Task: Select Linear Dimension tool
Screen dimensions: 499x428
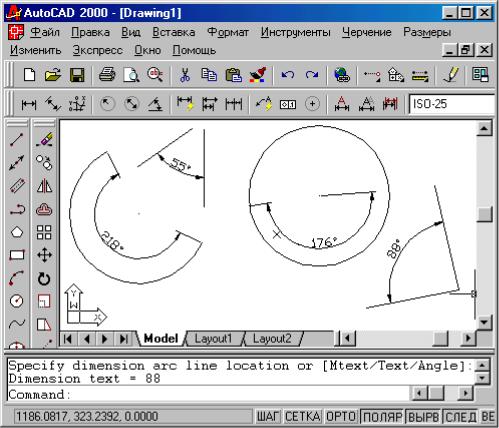Action: tap(29, 104)
